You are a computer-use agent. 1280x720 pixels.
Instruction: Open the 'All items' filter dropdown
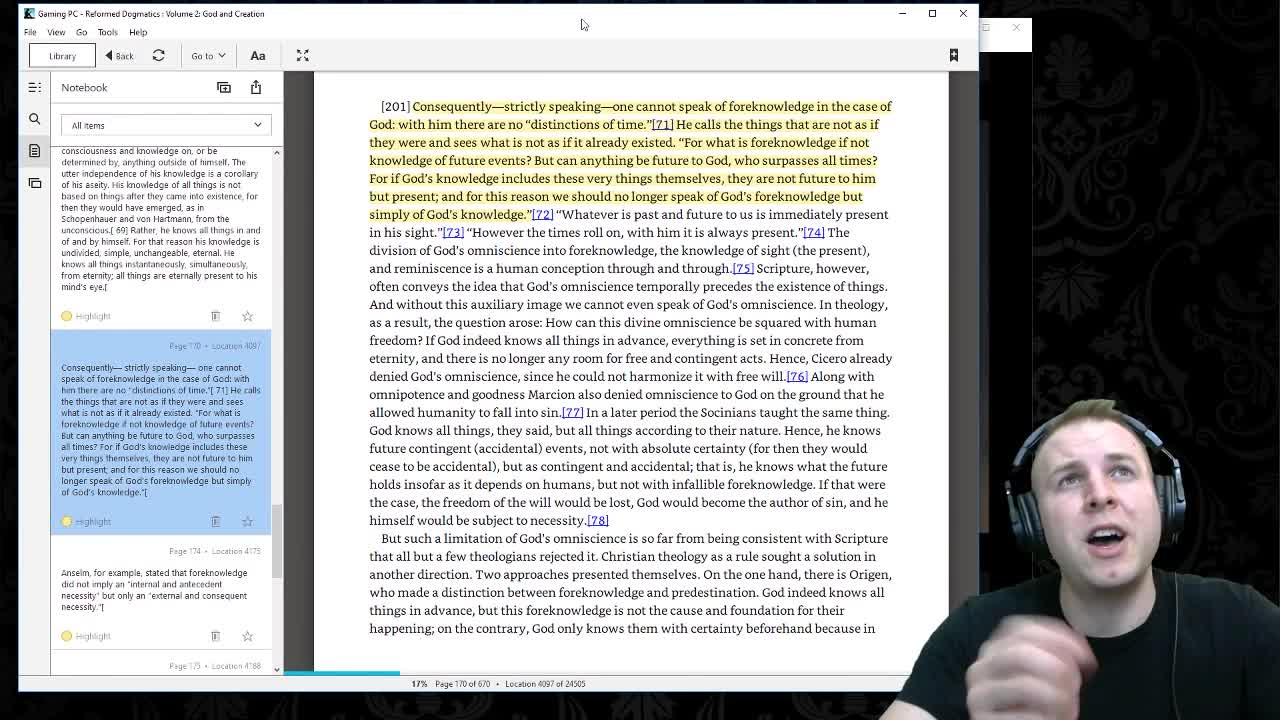[x=166, y=125]
